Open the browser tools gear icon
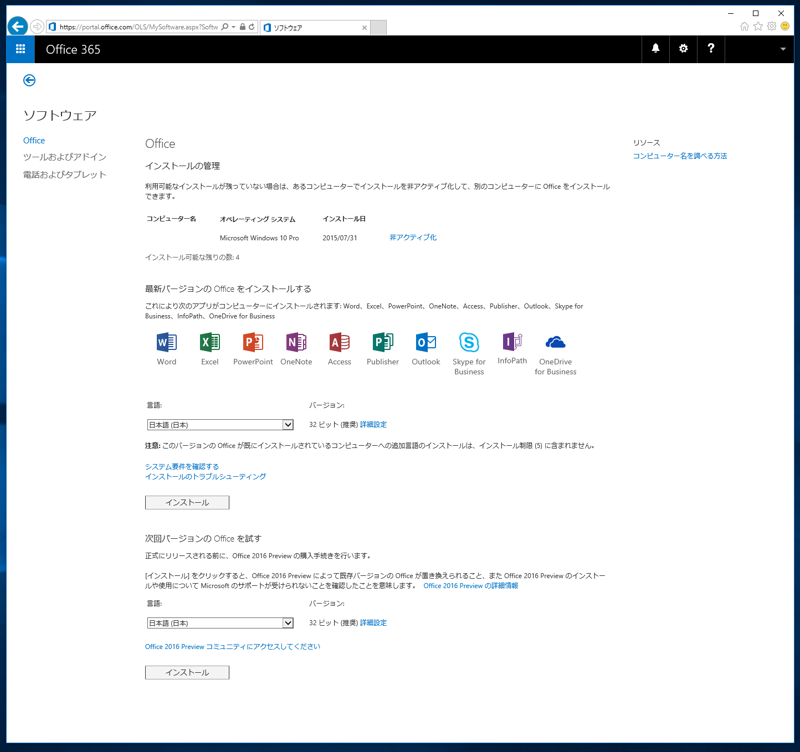 tap(771, 27)
